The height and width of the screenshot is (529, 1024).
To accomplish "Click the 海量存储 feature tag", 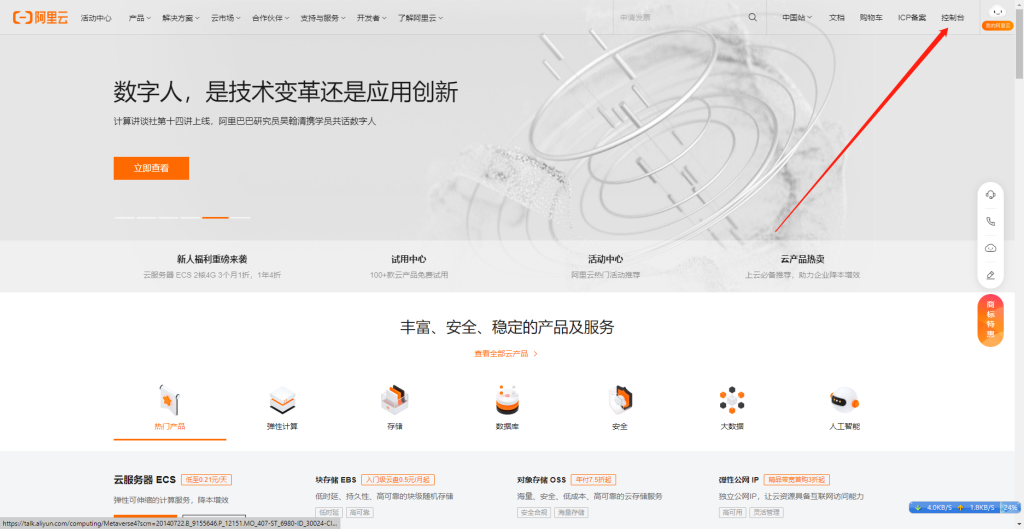I will pos(571,513).
